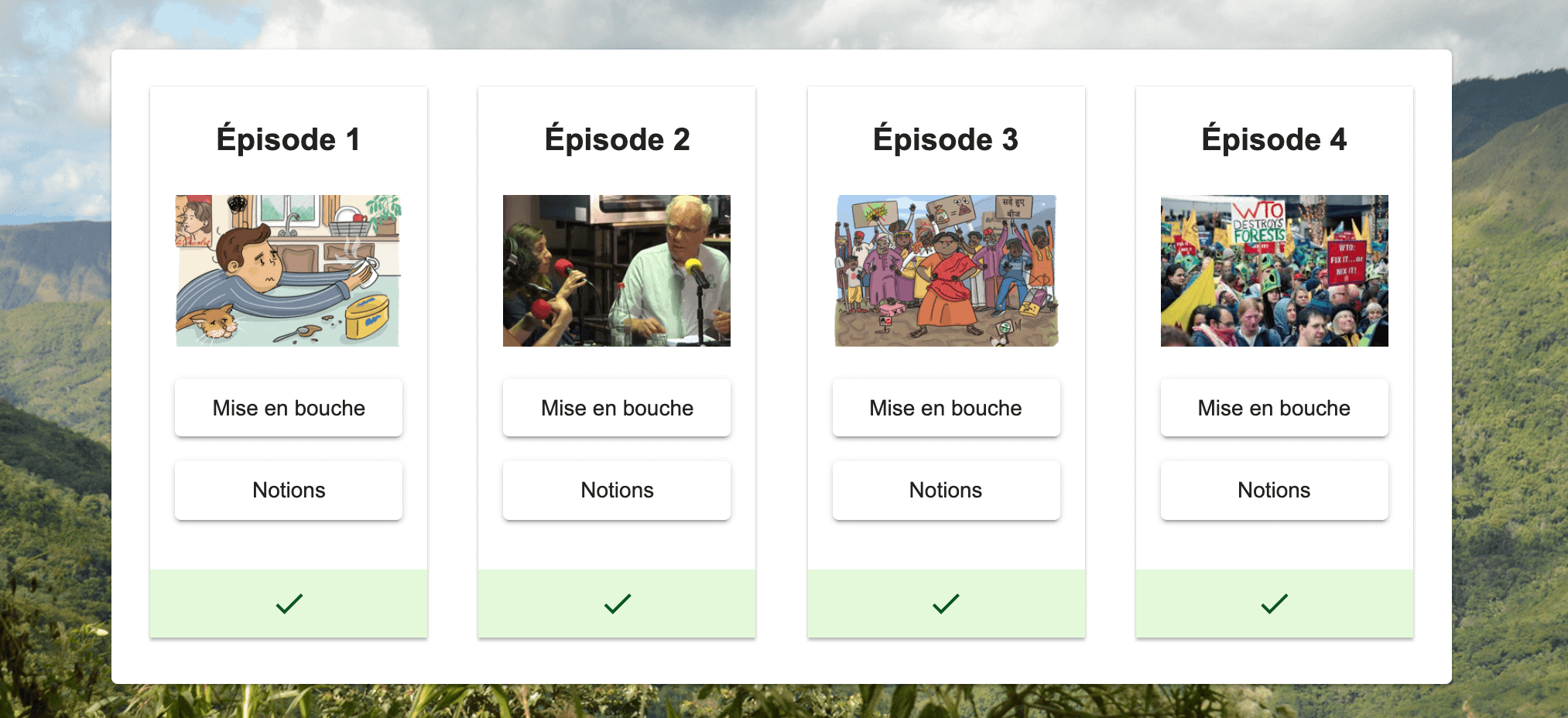Select the spilled coffee cartoon thumbnail
The image size is (1568, 718).
coord(289,271)
